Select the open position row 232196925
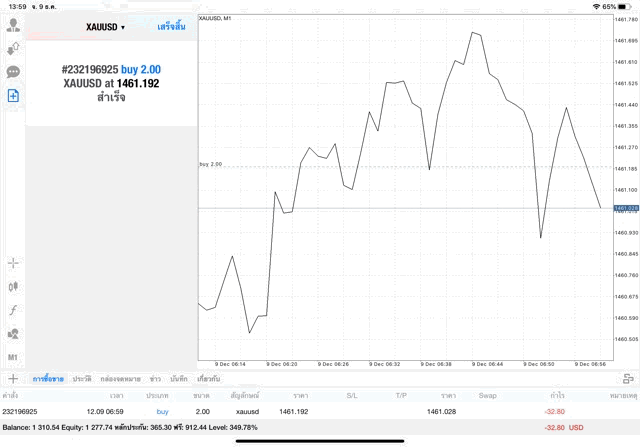 click(x=300, y=411)
